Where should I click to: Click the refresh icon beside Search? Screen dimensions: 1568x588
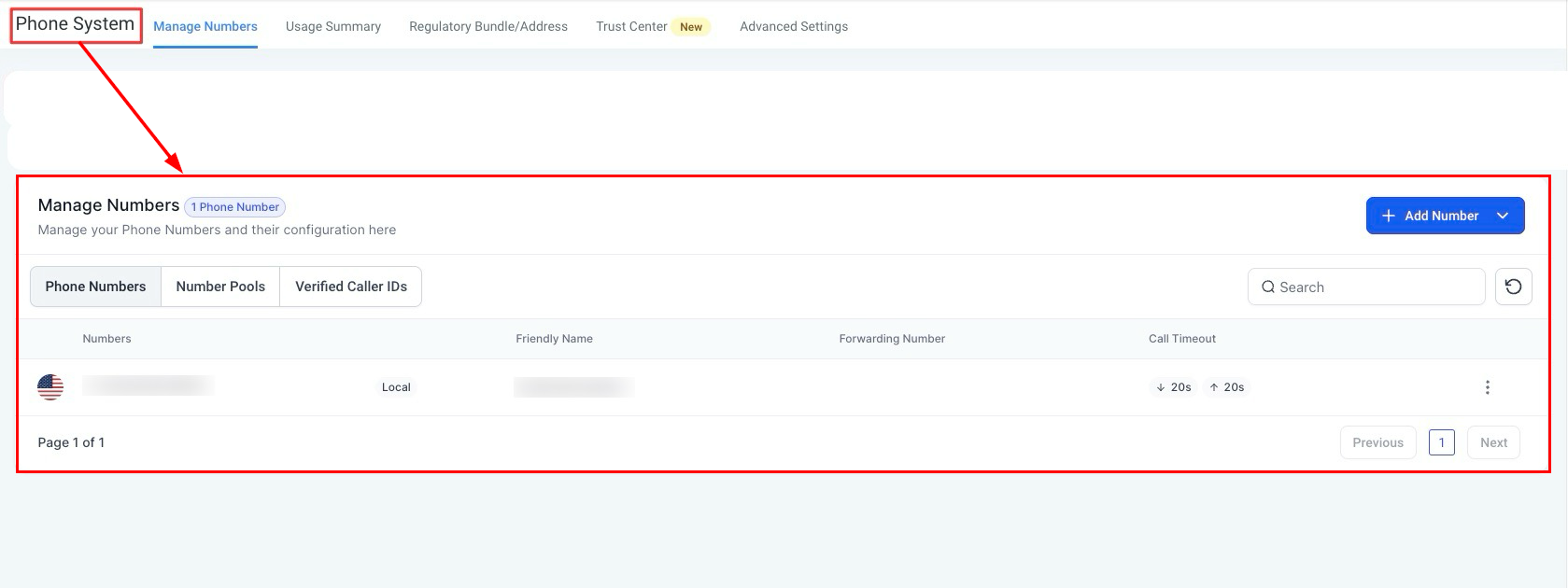1513,287
